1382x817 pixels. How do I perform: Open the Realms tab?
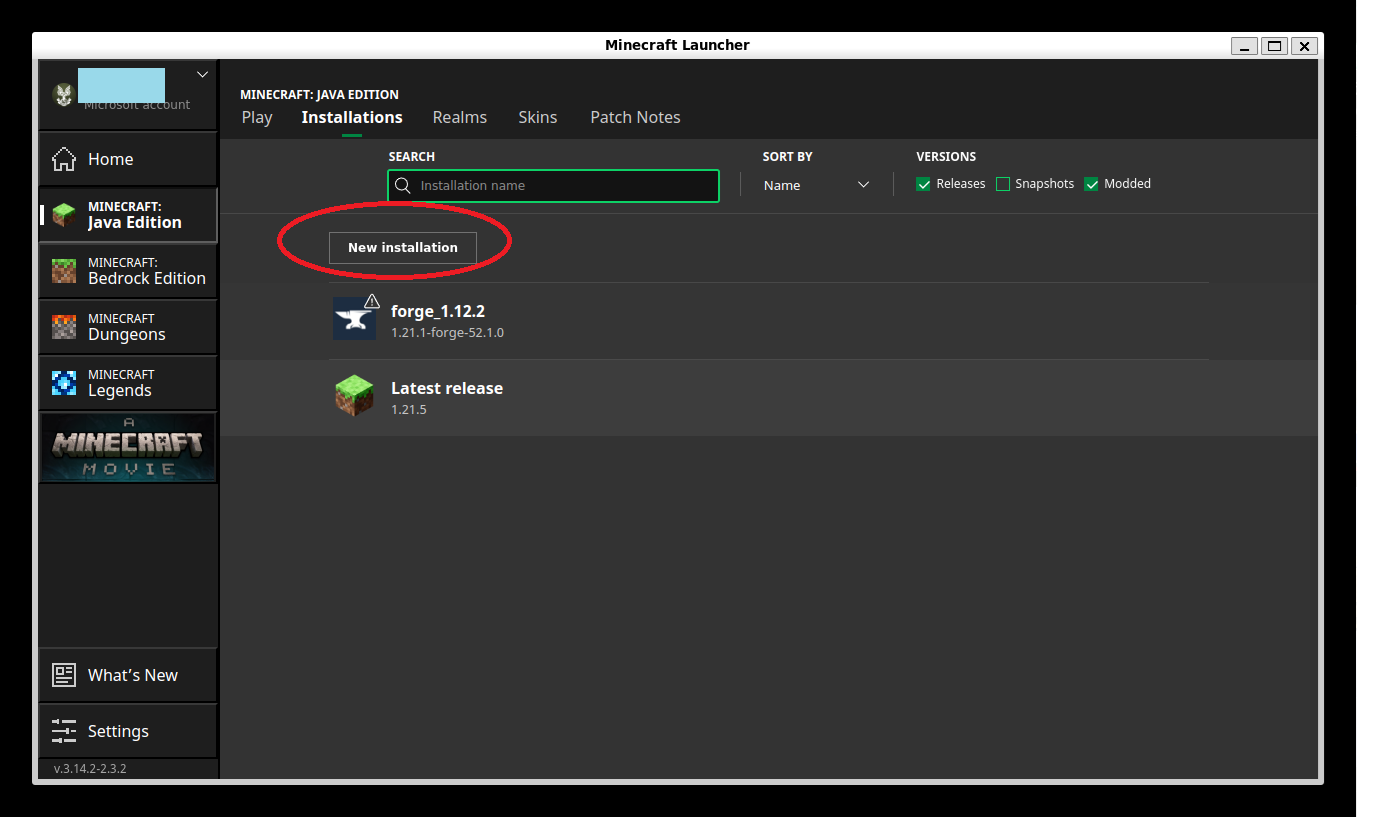(x=460, y=117)
